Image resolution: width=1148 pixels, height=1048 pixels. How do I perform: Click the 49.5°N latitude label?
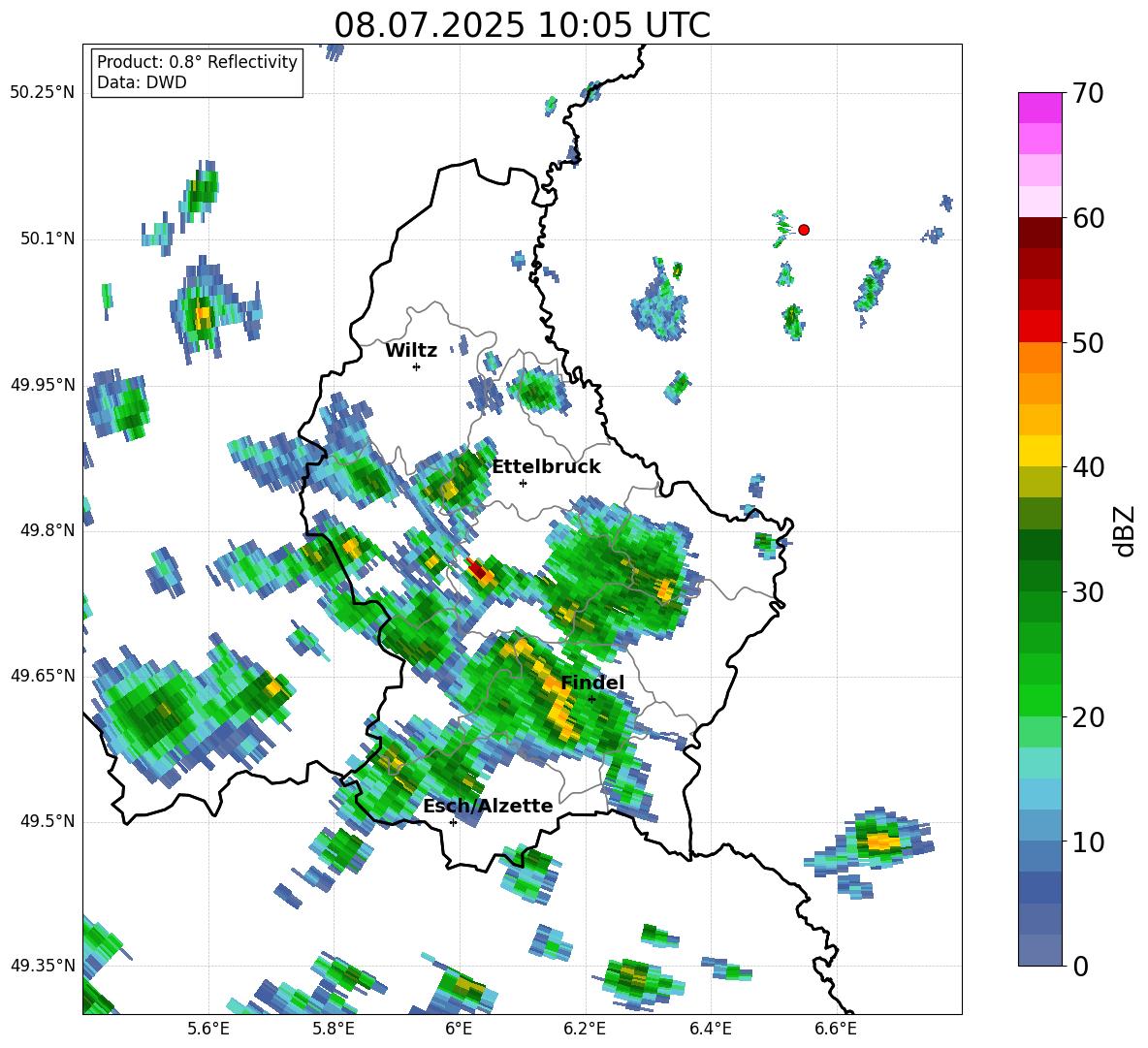point(48,822)
